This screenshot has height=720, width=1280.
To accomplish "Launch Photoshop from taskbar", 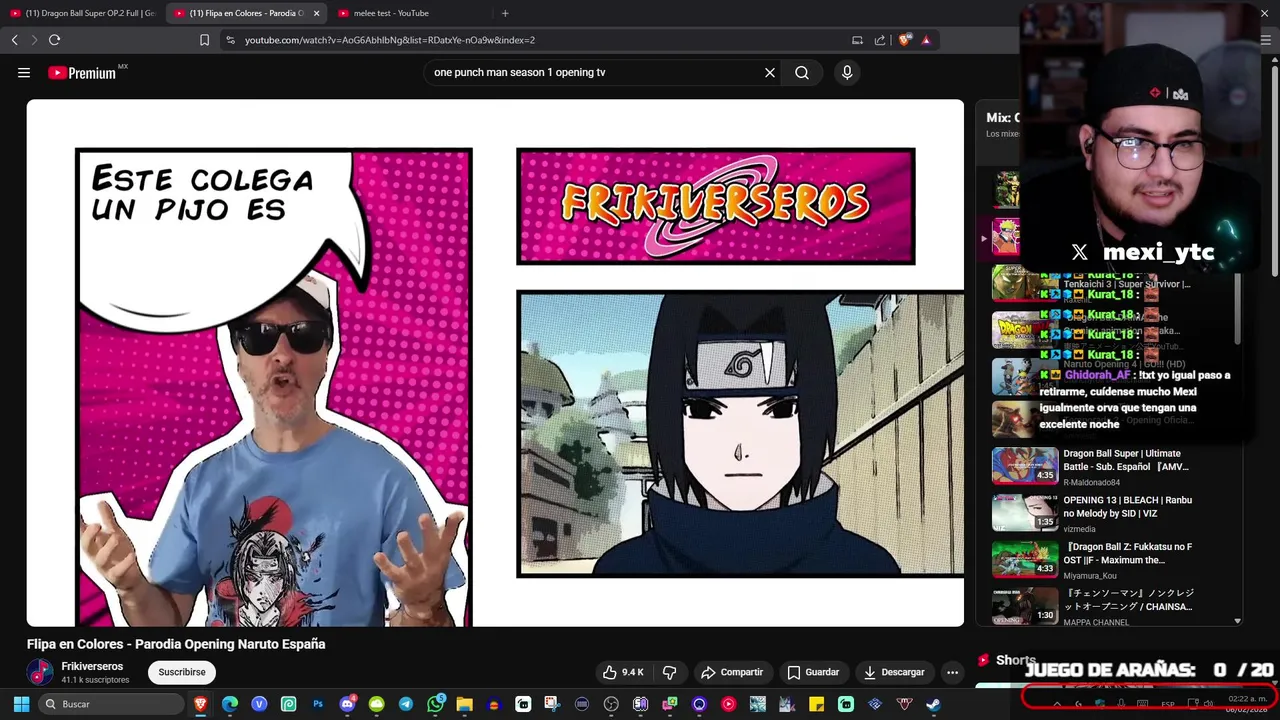I will [318, 704].
